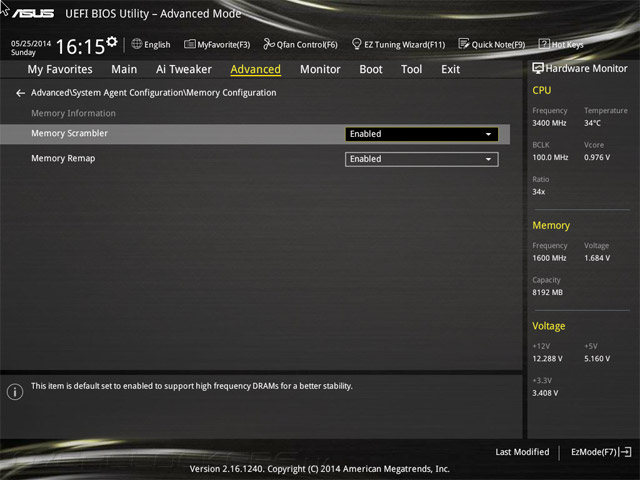640x480 pixels.
Task: Click the back arrow icon beside breadcrumb
Action: tap(20, 93)
